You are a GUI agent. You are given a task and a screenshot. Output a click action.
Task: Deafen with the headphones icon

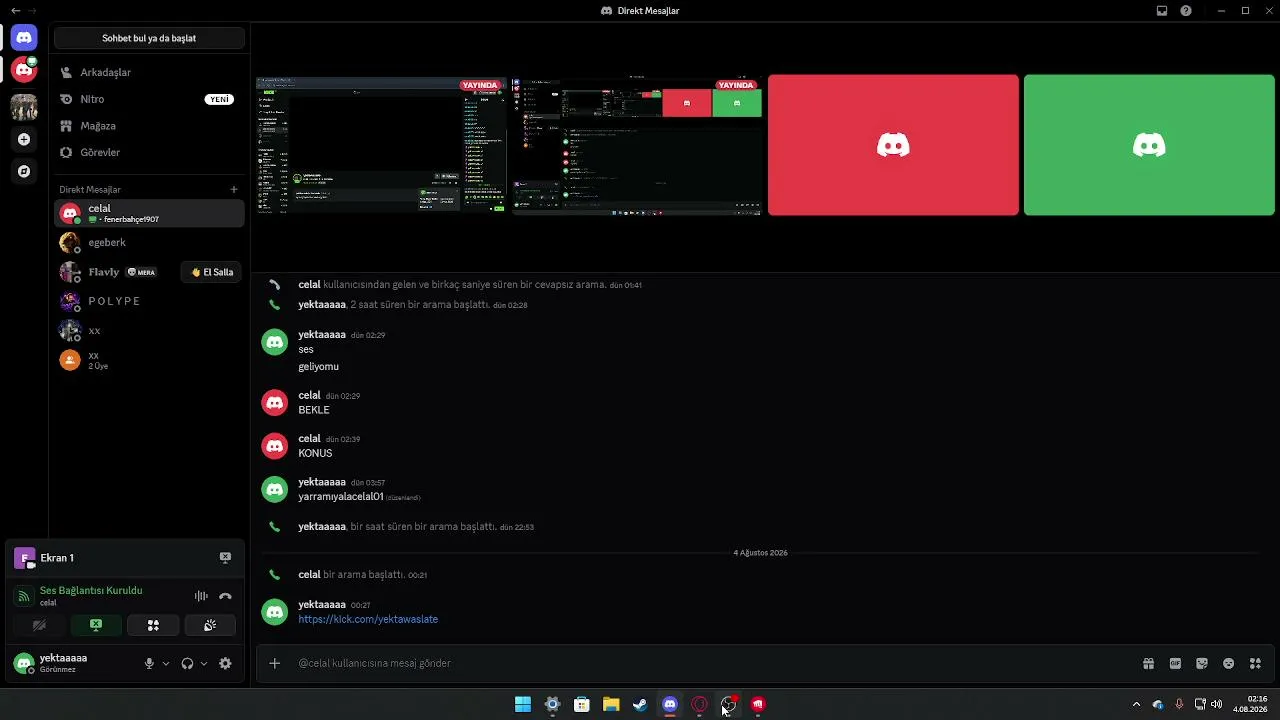pyautogui.click(x=187, y=663)
